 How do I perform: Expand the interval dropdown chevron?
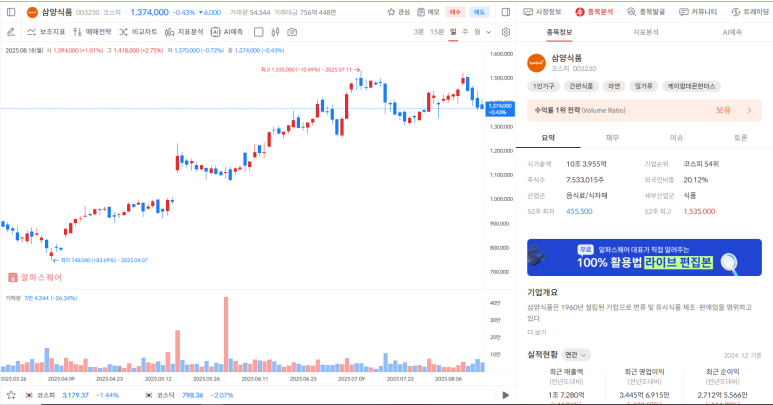(489, 33)
